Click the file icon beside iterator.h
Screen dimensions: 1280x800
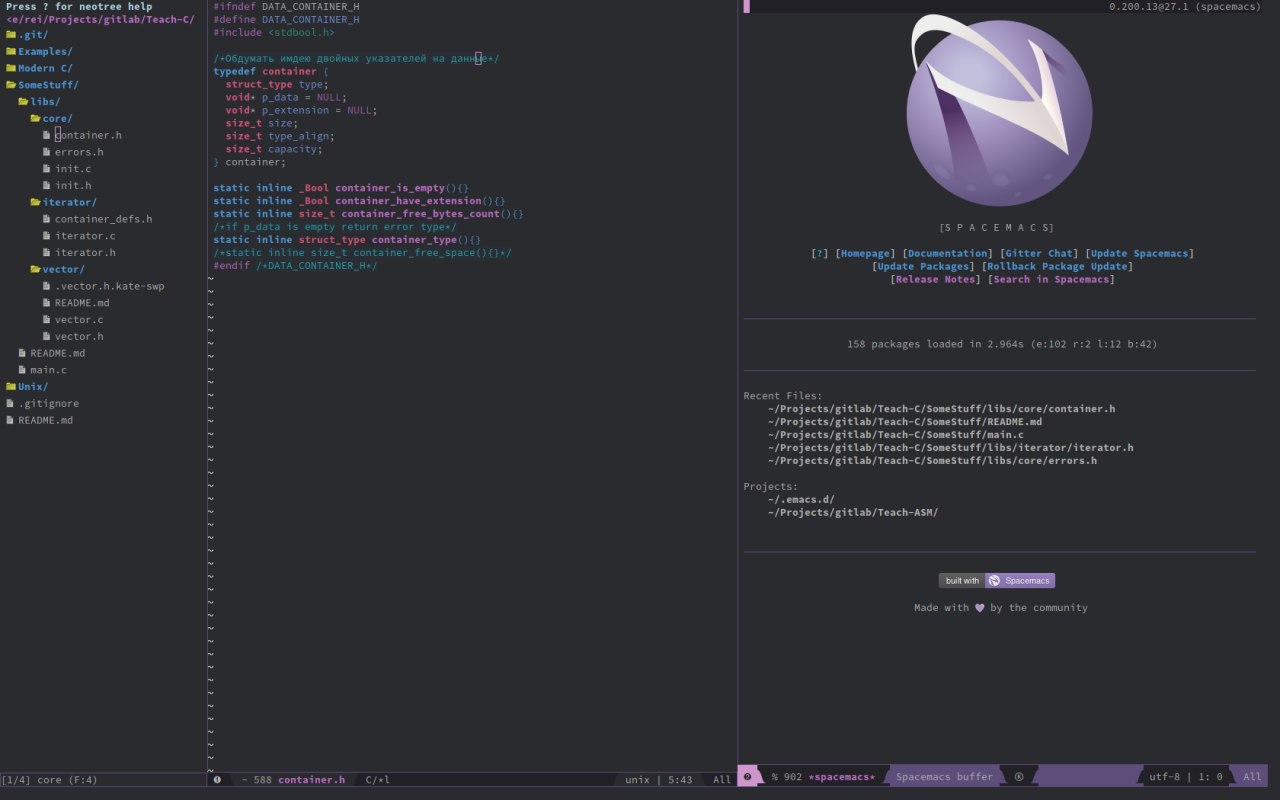46,252
